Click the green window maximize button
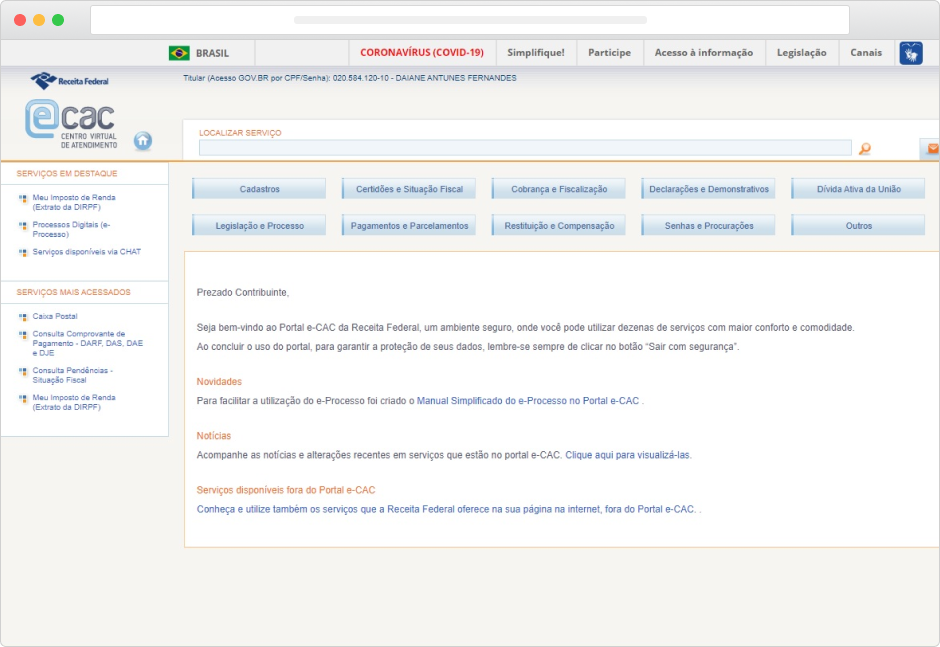 (x=58, y=20)
